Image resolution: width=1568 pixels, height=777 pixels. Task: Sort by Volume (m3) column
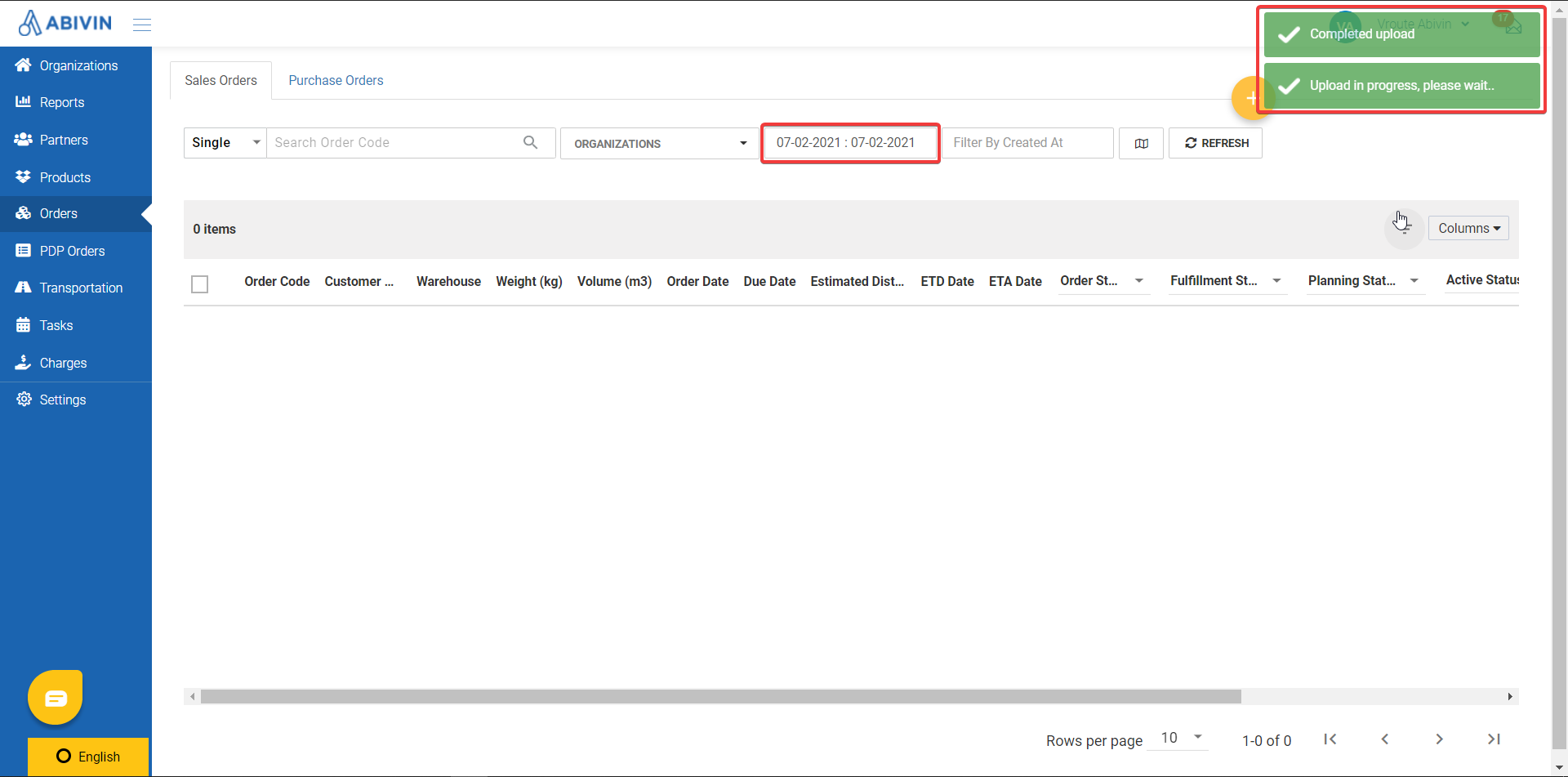[x=614, y=281]
